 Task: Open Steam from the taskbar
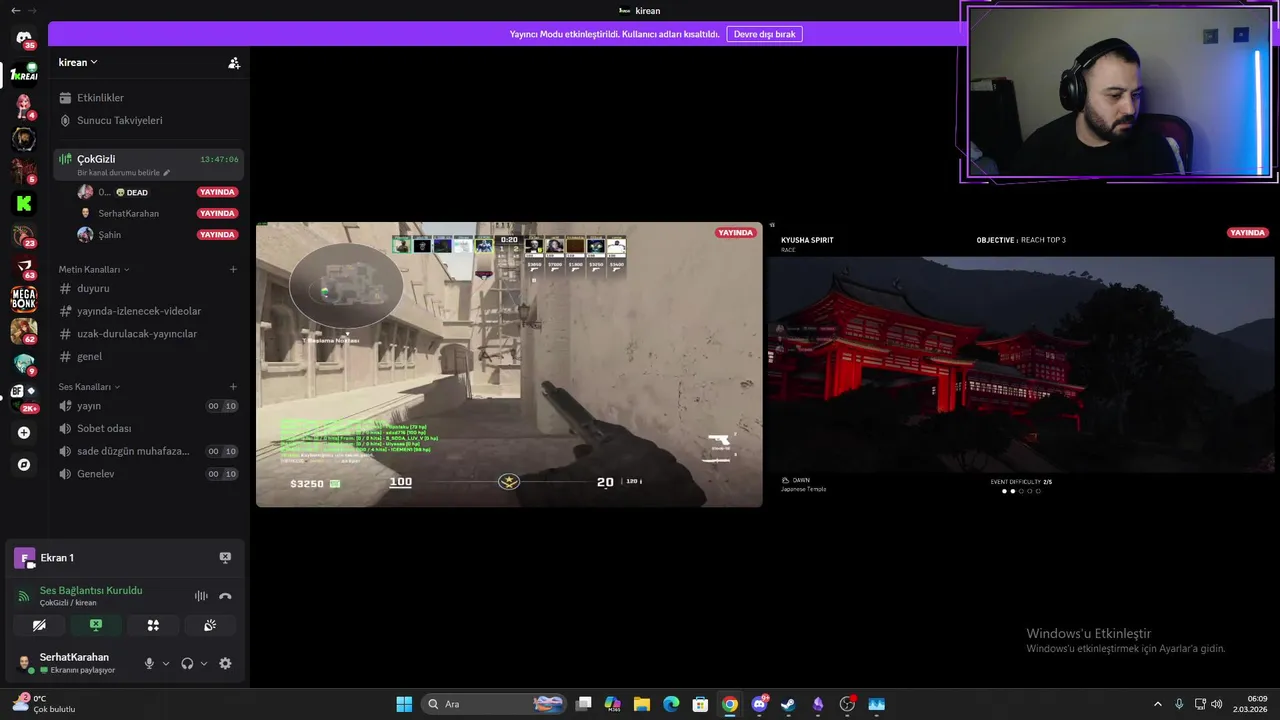(788, 704)
